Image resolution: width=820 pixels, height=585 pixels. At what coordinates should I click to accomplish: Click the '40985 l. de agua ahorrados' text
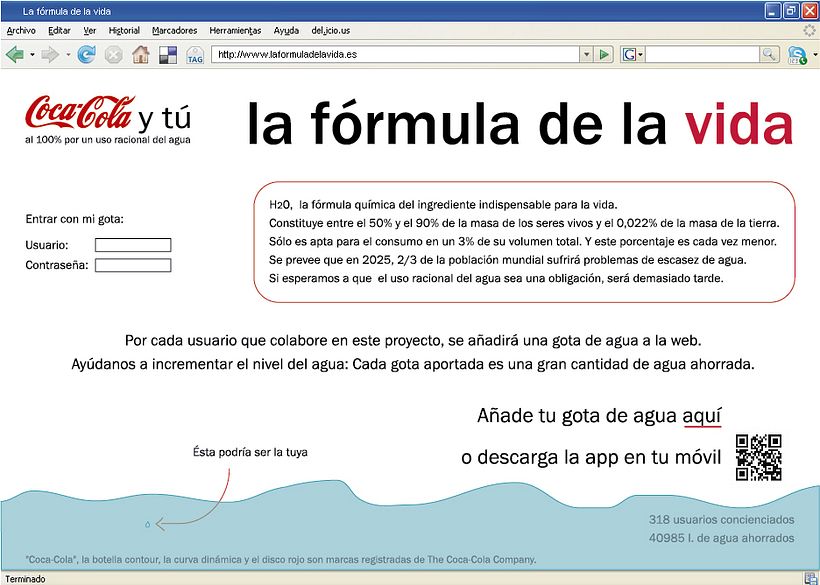click(722, 538)
